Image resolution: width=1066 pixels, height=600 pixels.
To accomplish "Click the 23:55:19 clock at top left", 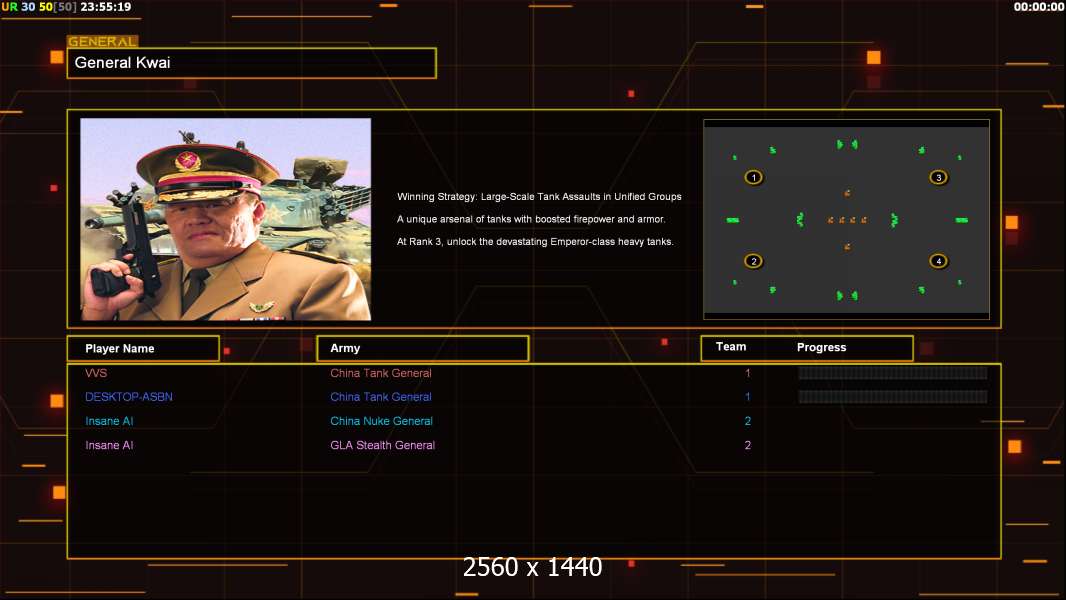I will [x=106, y=7].
